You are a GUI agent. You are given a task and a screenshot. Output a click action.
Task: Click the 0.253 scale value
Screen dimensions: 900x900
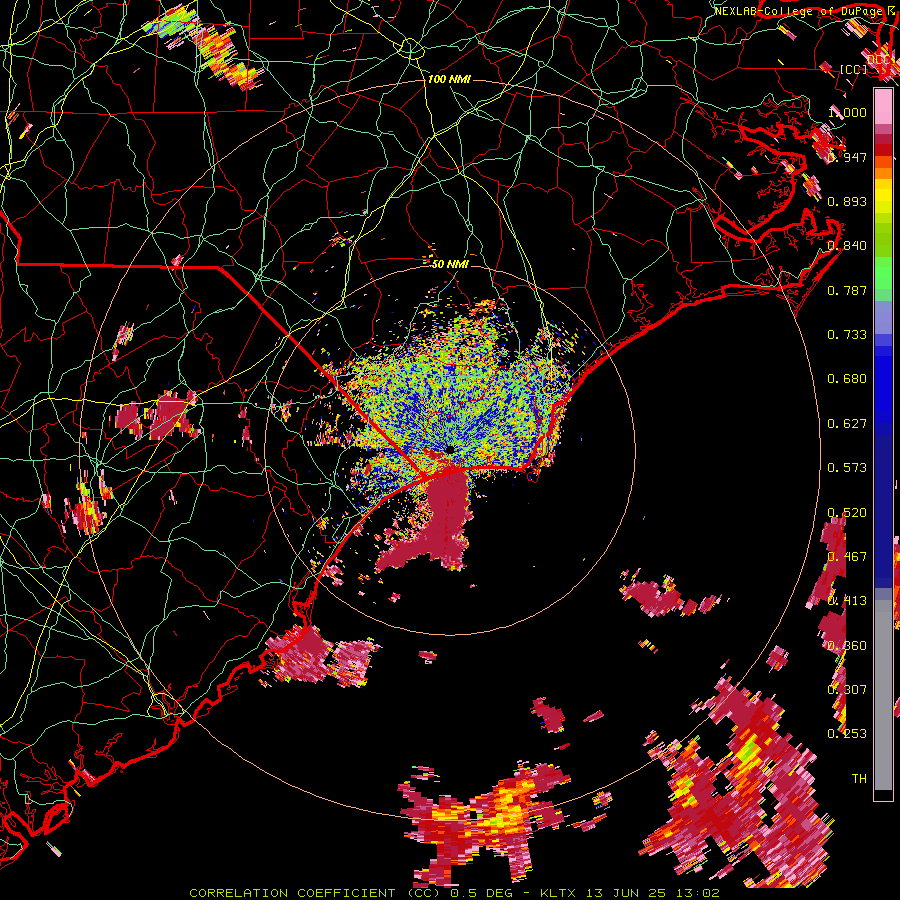click(x=847, y=734)
